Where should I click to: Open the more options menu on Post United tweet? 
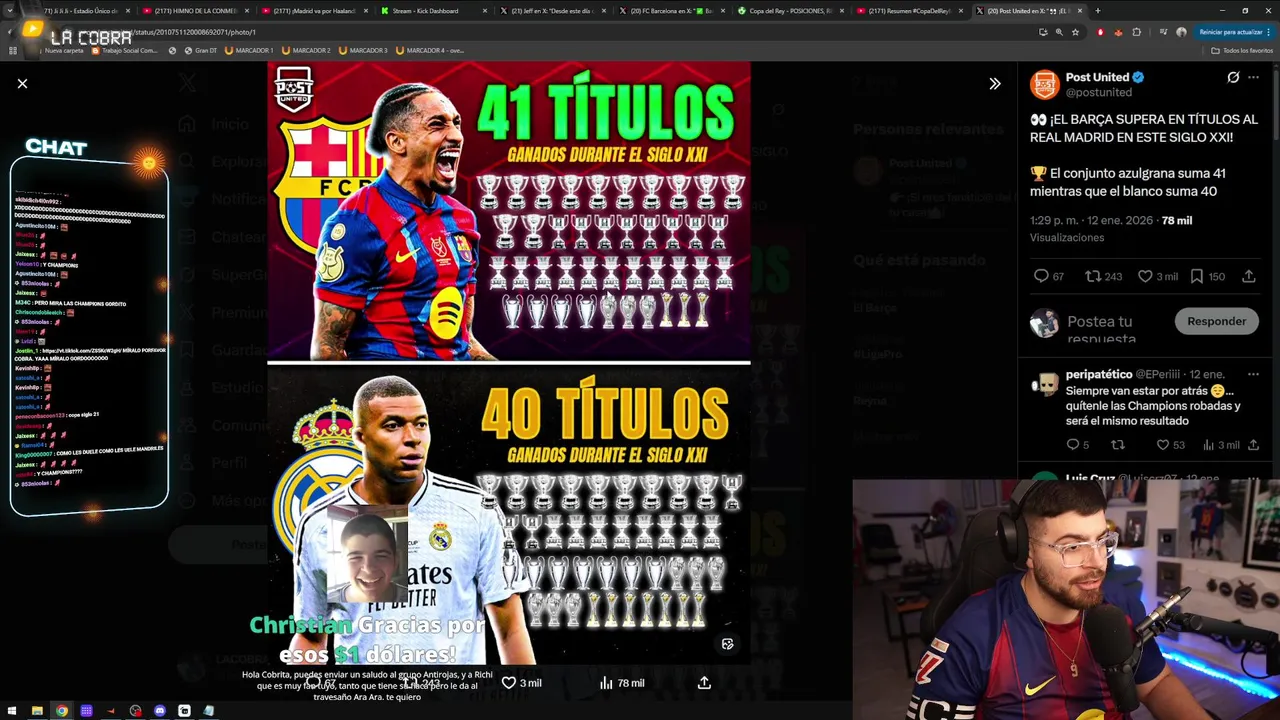coord(1253,77)
